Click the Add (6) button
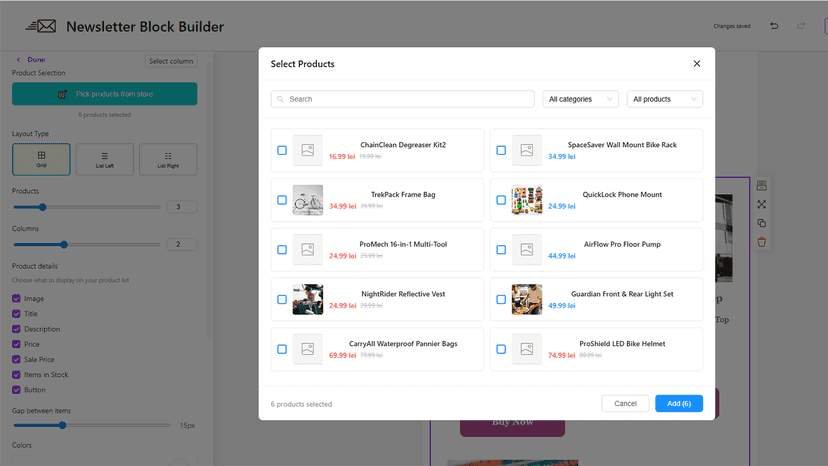 679,403
